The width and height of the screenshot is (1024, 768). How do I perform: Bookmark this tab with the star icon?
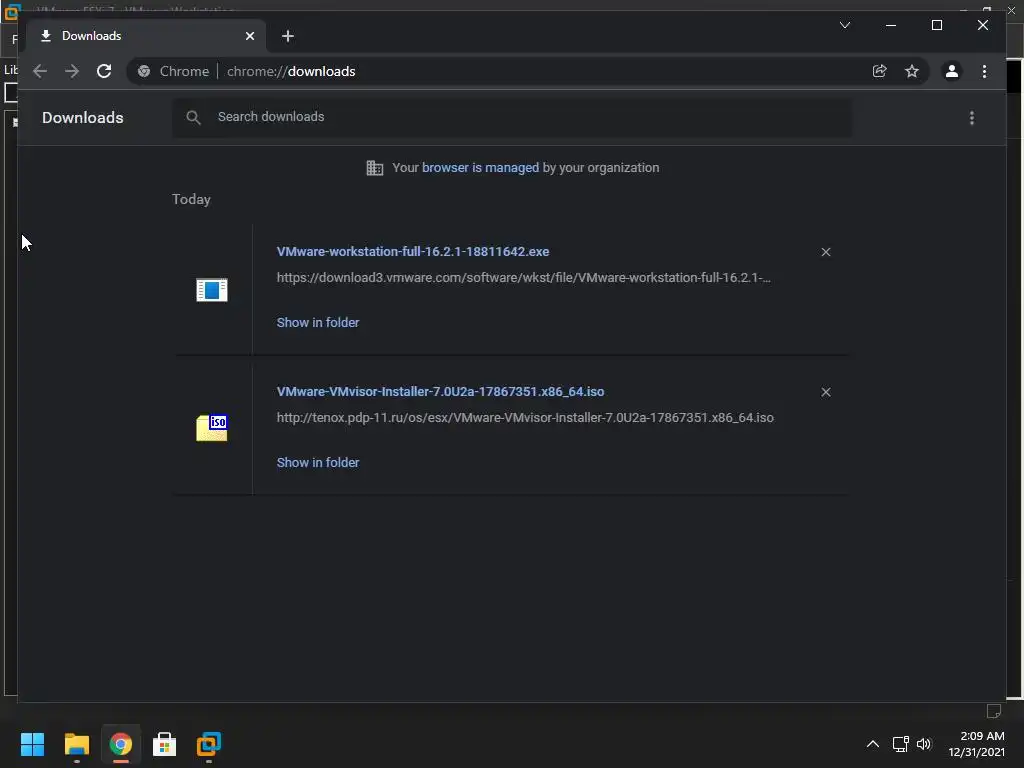pos(912,71)
